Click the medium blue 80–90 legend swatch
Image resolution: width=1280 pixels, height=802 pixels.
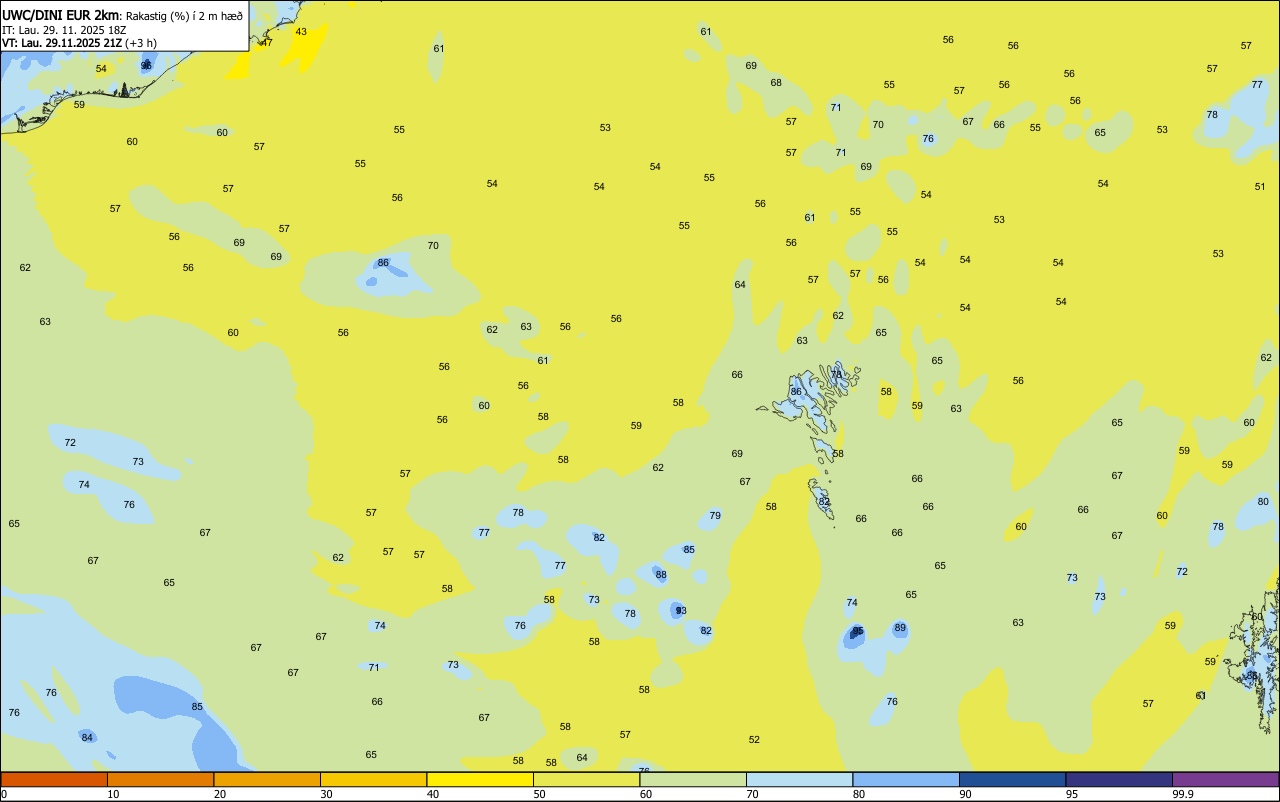906,779
